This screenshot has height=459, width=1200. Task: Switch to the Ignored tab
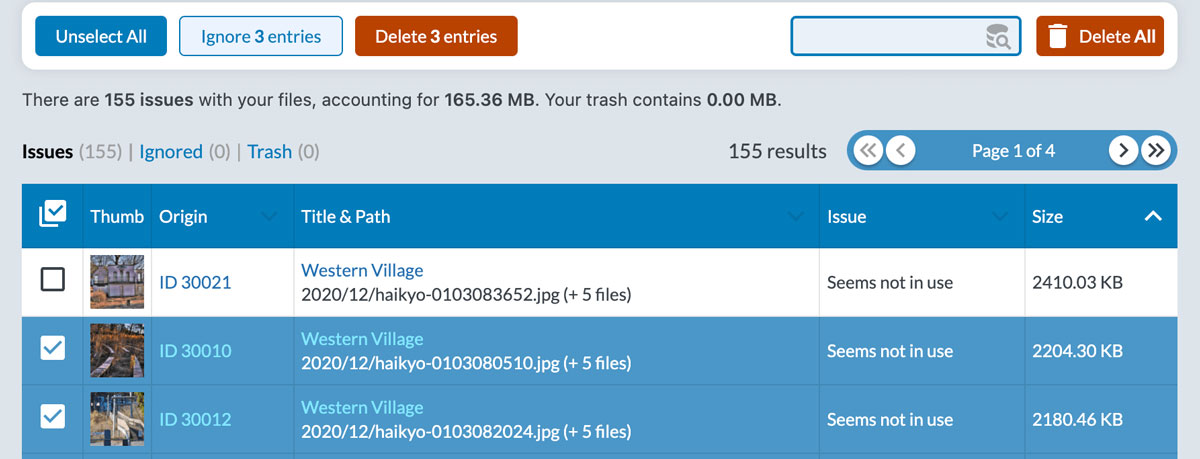171,152
